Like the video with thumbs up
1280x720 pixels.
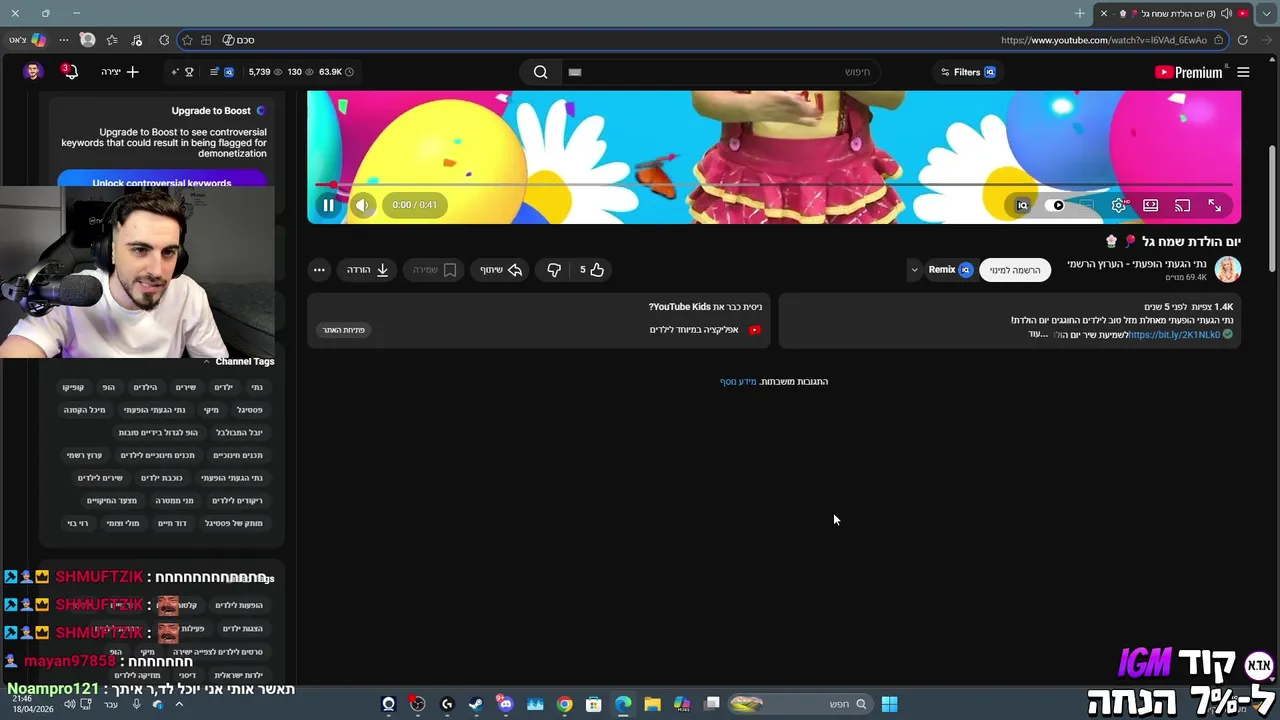pyautogui.click(x=593, y=270)
